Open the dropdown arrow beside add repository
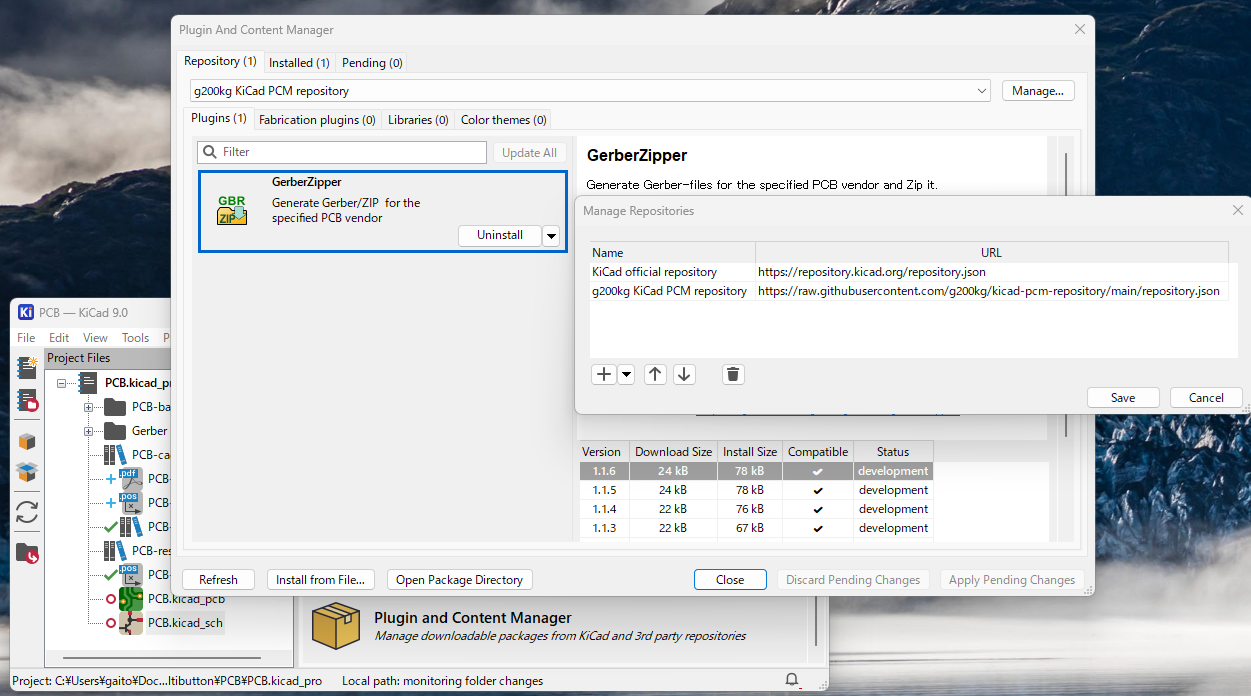The width and height of the screenshot is (1251, 696). (x=626, y=374)
